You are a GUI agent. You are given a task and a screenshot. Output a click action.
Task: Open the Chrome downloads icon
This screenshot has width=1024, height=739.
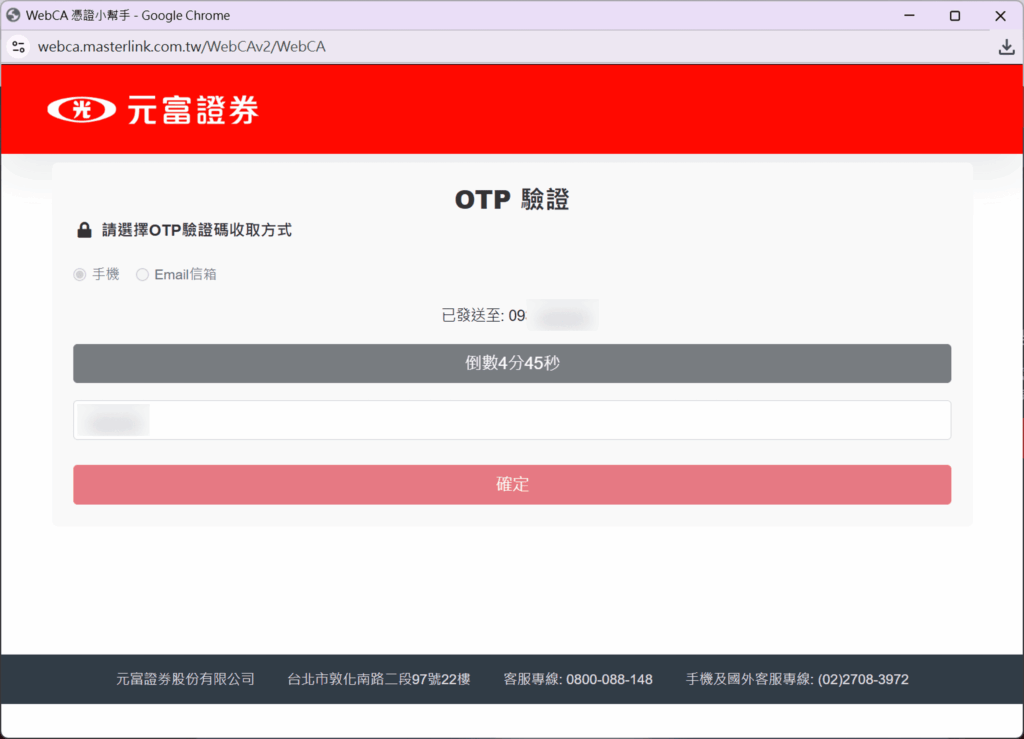(1006, 47)
